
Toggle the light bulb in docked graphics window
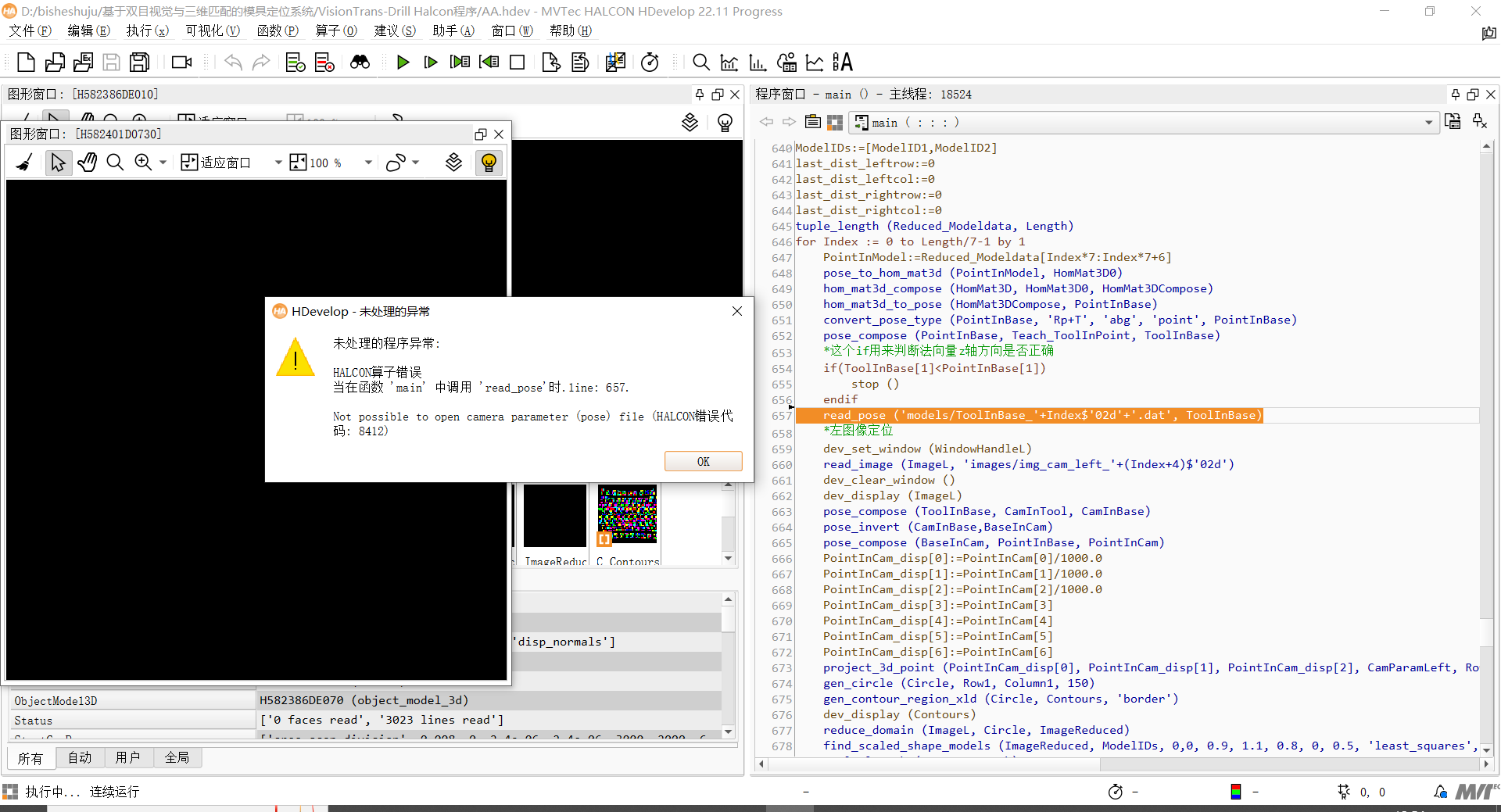[725, 123]
